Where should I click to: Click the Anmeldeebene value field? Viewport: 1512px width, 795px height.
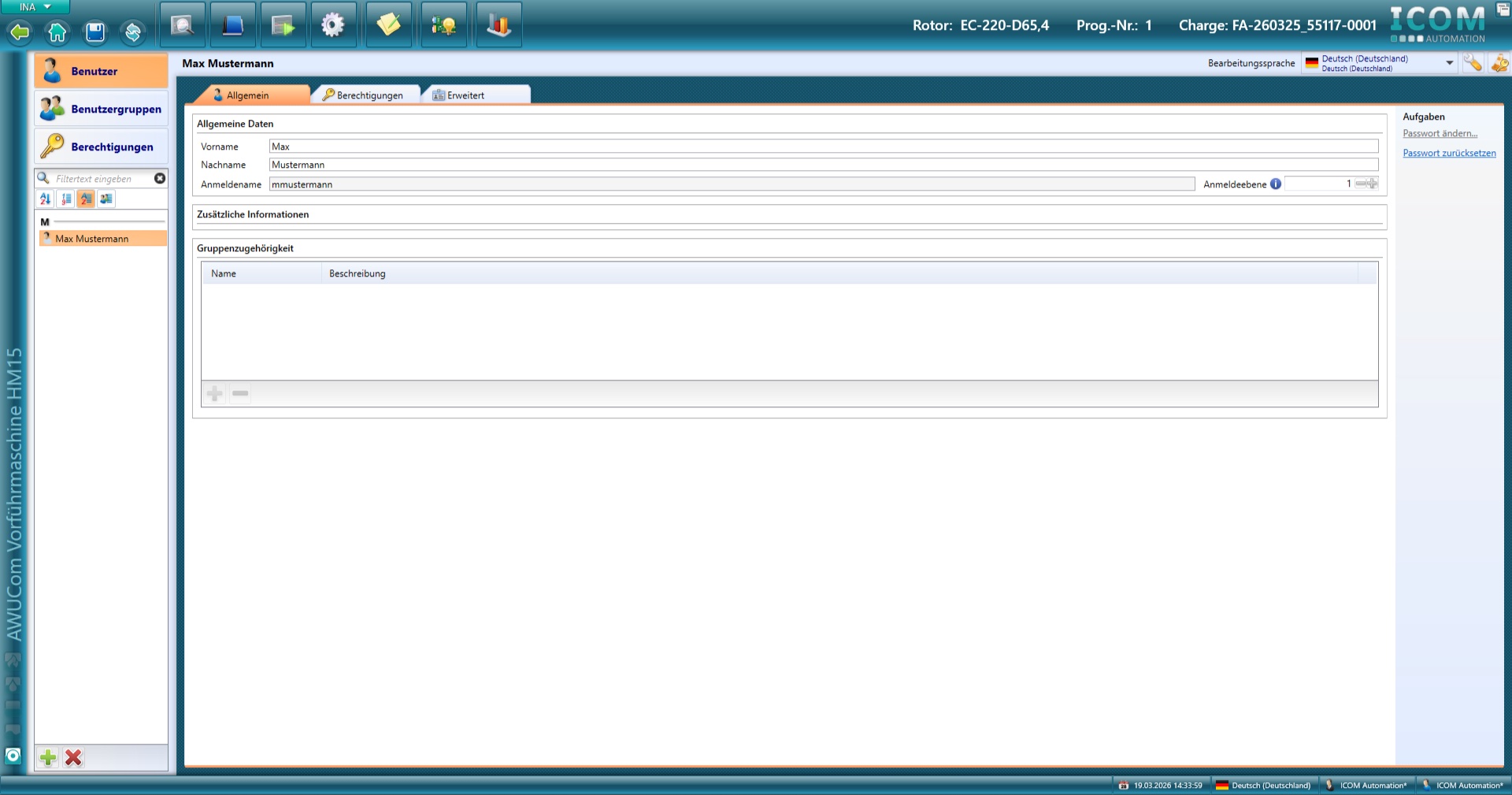coord(1319,184)
